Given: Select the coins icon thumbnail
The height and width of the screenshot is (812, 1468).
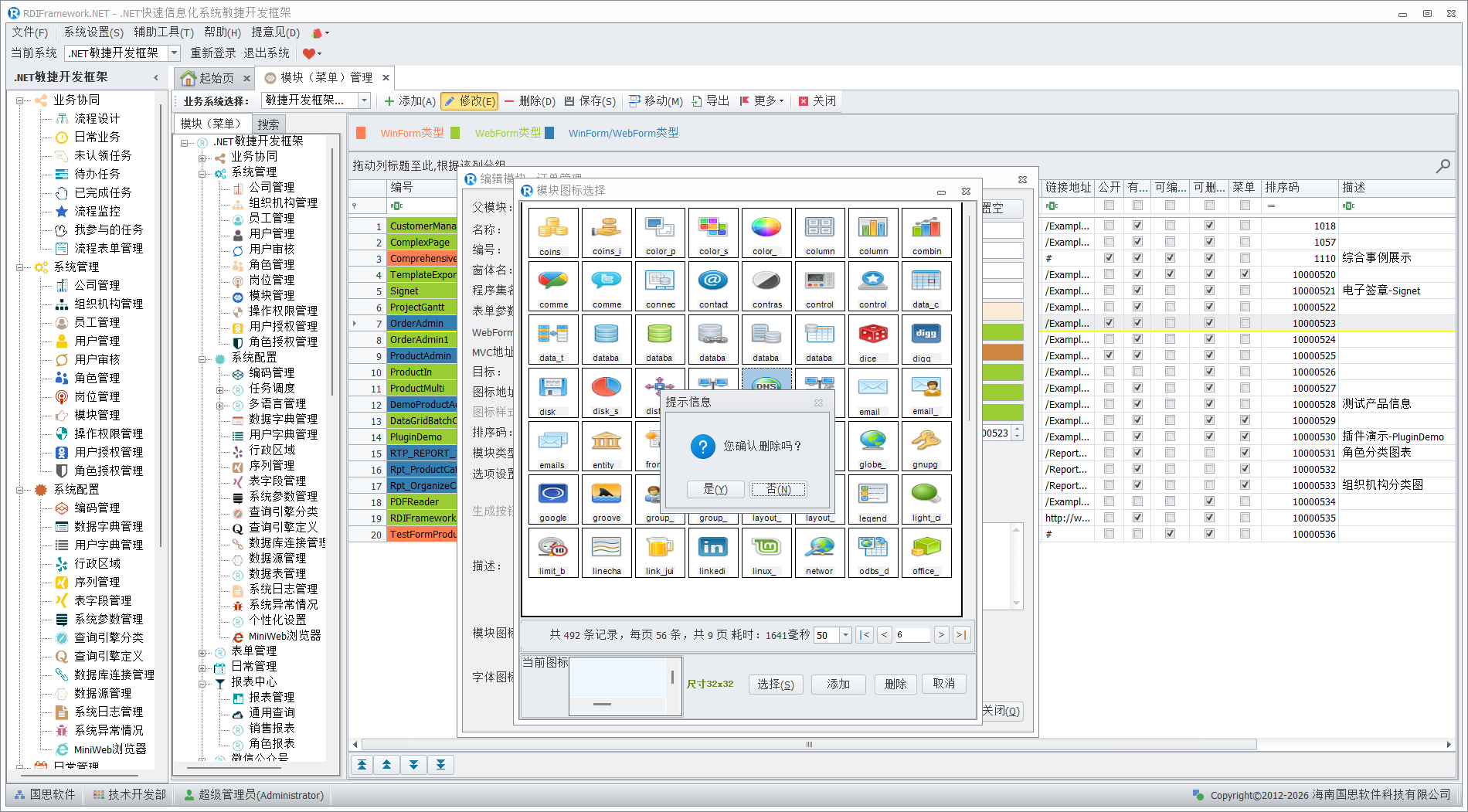Looking at the screenshot, I should click(552, 233).
